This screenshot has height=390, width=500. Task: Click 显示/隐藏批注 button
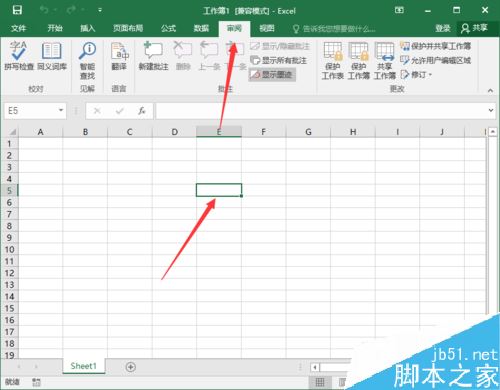click(280, 46)
